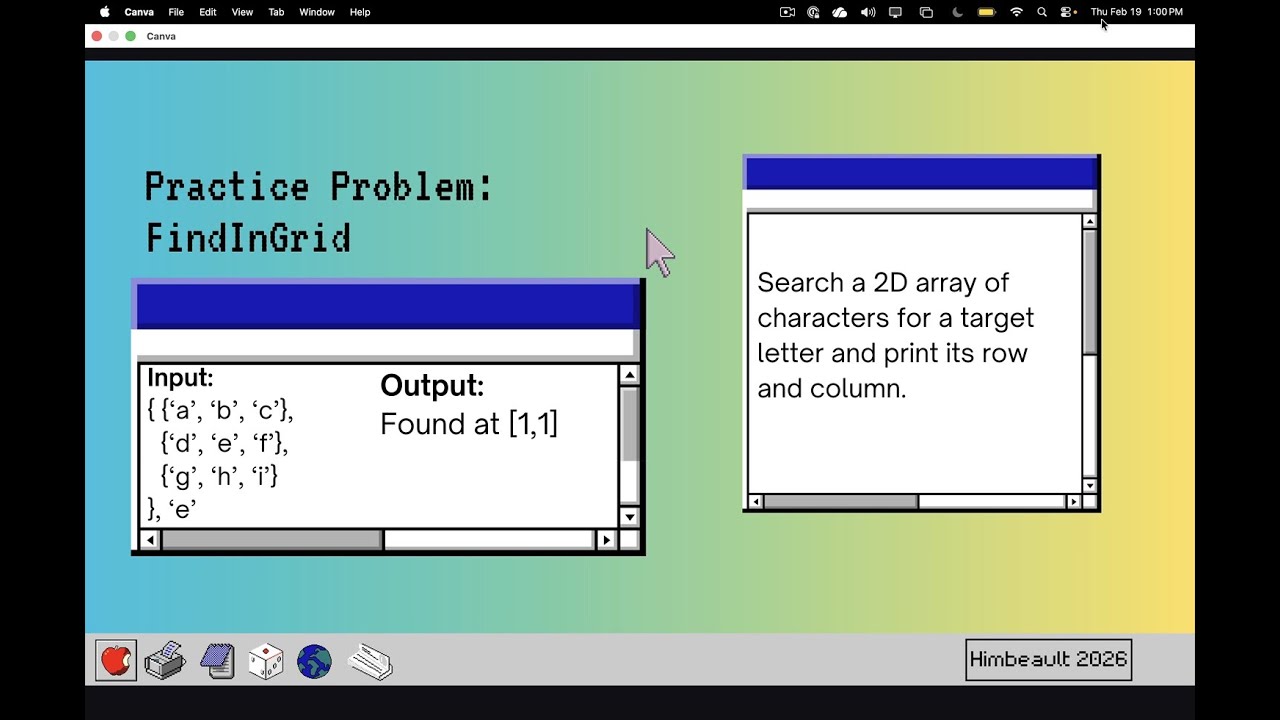
Task: Click the up scroll arrow in Input window
Action: pos(629,375)
